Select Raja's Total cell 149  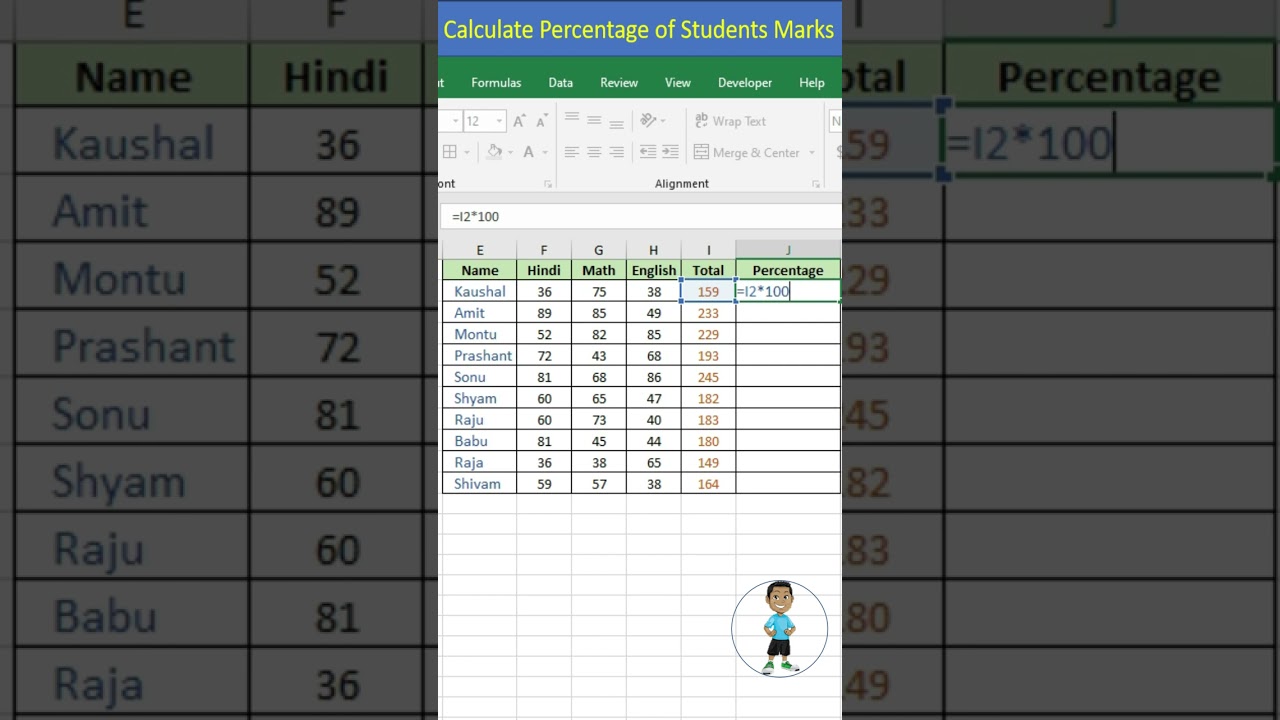pos(708,462)
